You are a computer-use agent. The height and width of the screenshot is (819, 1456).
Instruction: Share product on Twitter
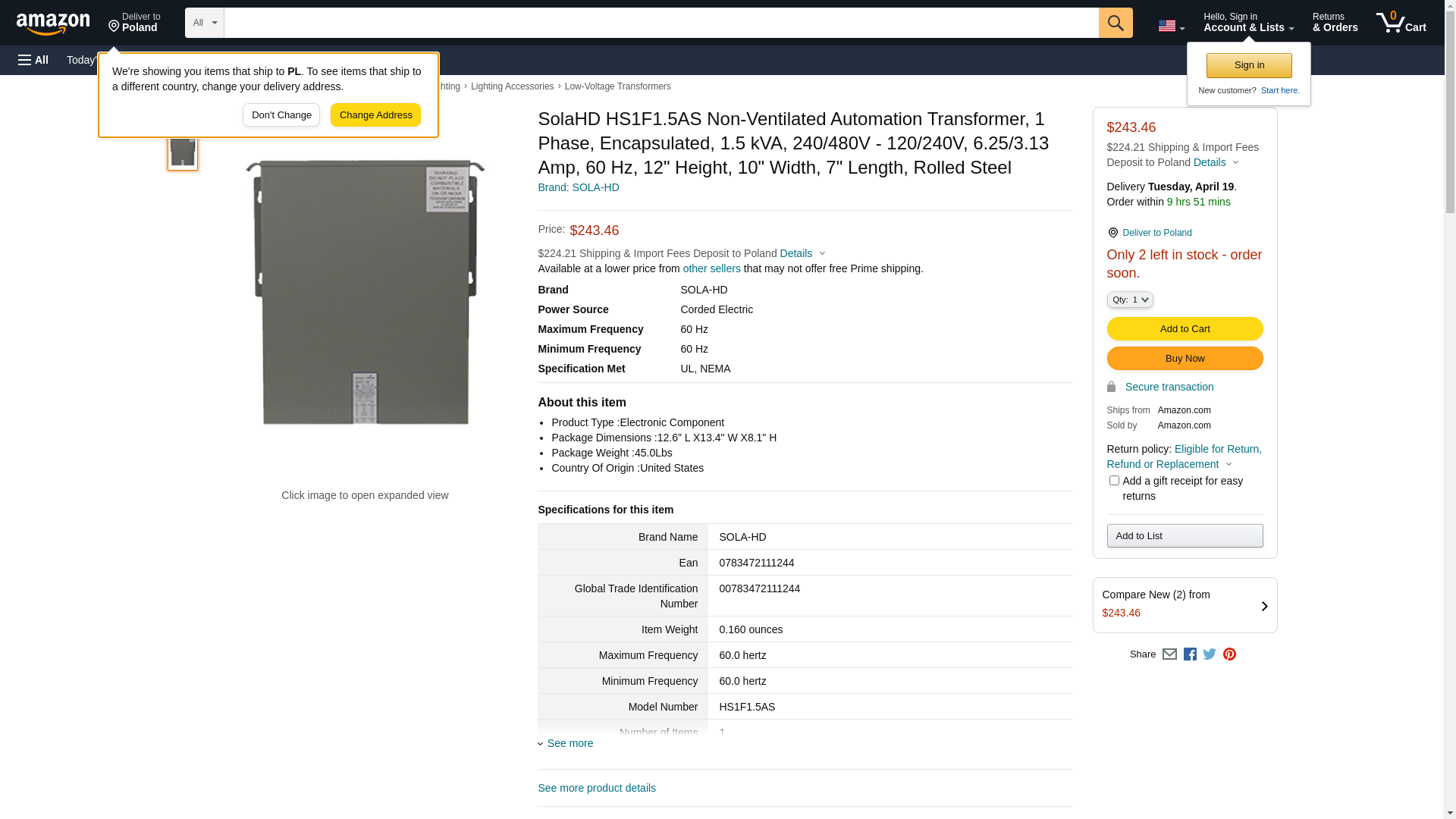pyautogui.click(x=1210, y=654)
